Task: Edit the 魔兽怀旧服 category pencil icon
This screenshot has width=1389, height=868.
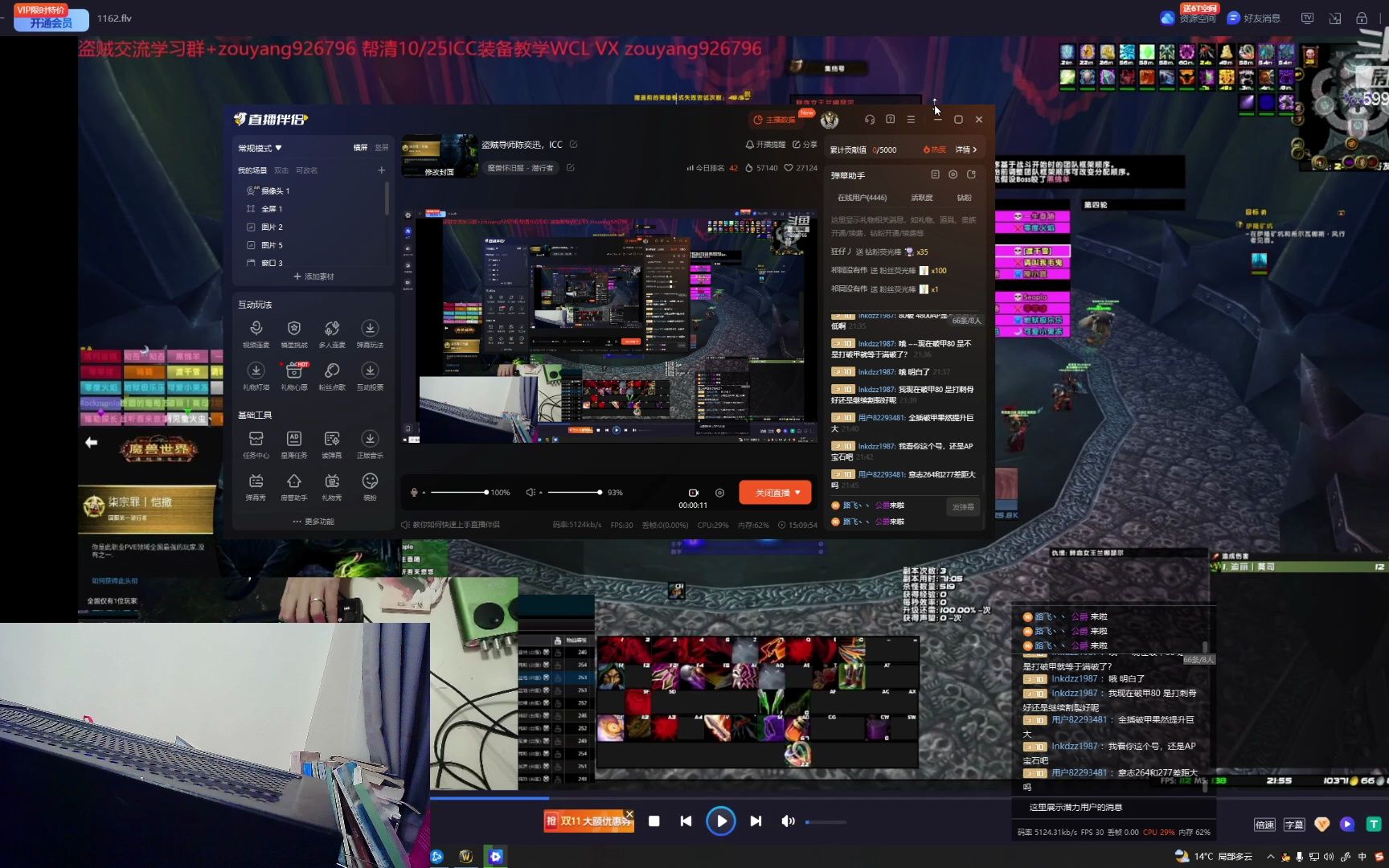Action: (x=570, y=168)
